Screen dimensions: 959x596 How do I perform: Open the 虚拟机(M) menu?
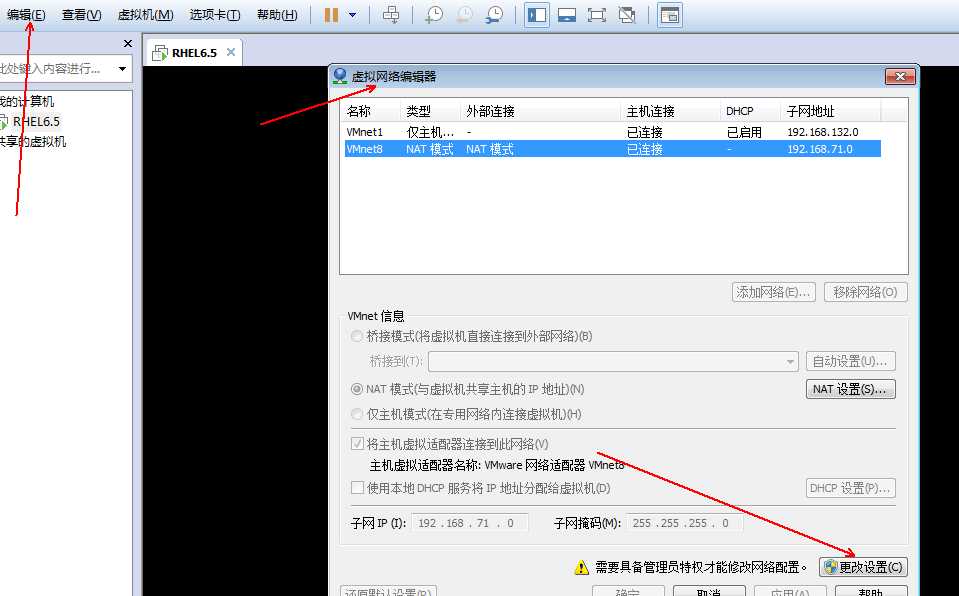click(x=146, y=15)
